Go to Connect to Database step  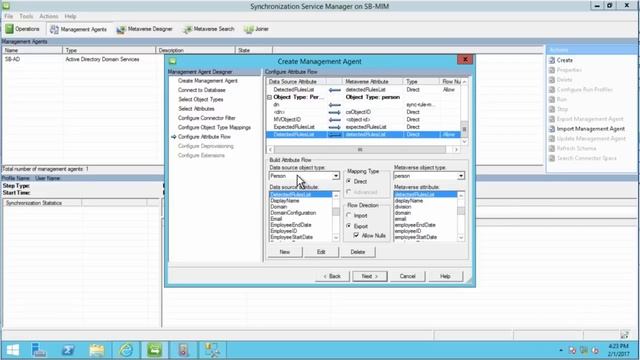pos(202,90)
